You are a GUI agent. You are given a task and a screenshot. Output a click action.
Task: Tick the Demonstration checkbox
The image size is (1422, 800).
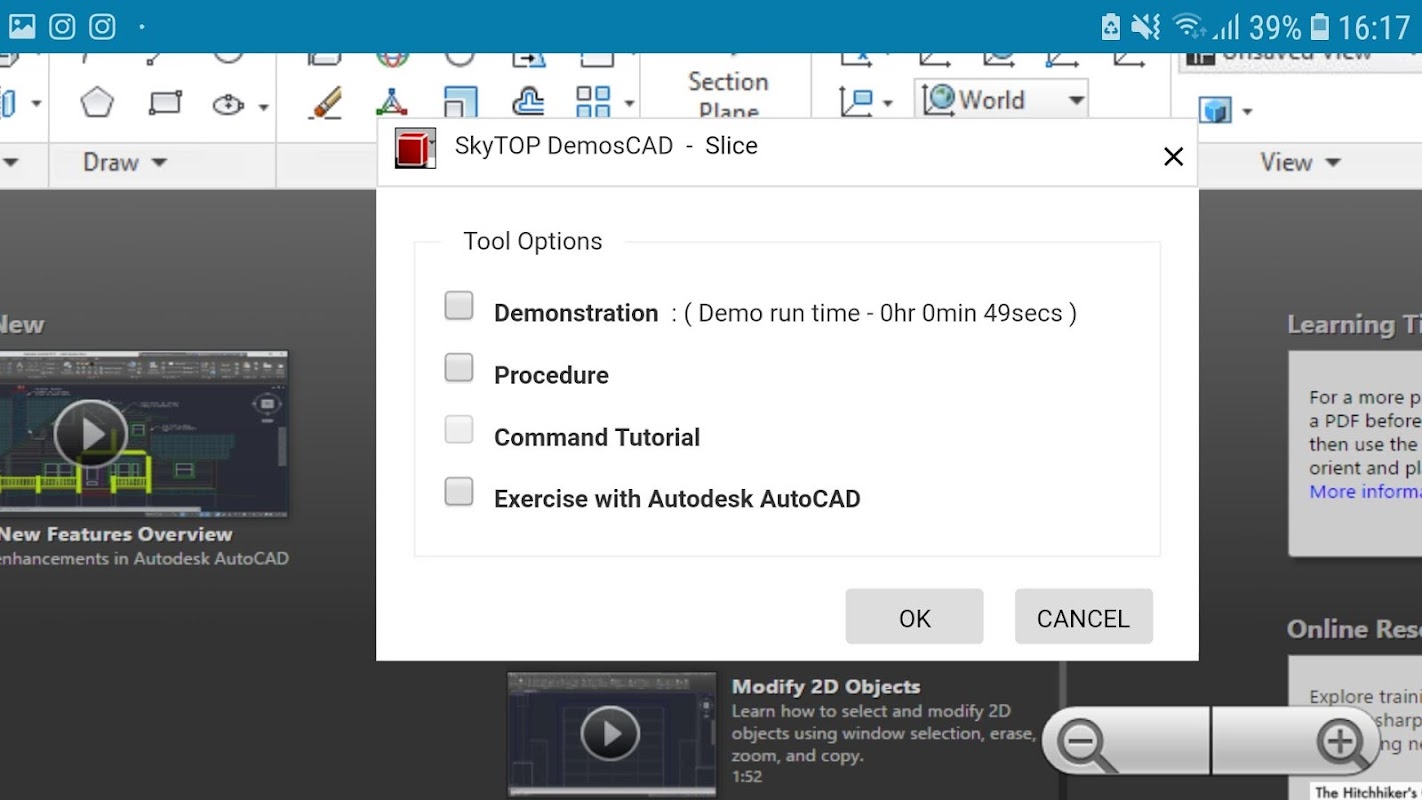click(459, 306)
